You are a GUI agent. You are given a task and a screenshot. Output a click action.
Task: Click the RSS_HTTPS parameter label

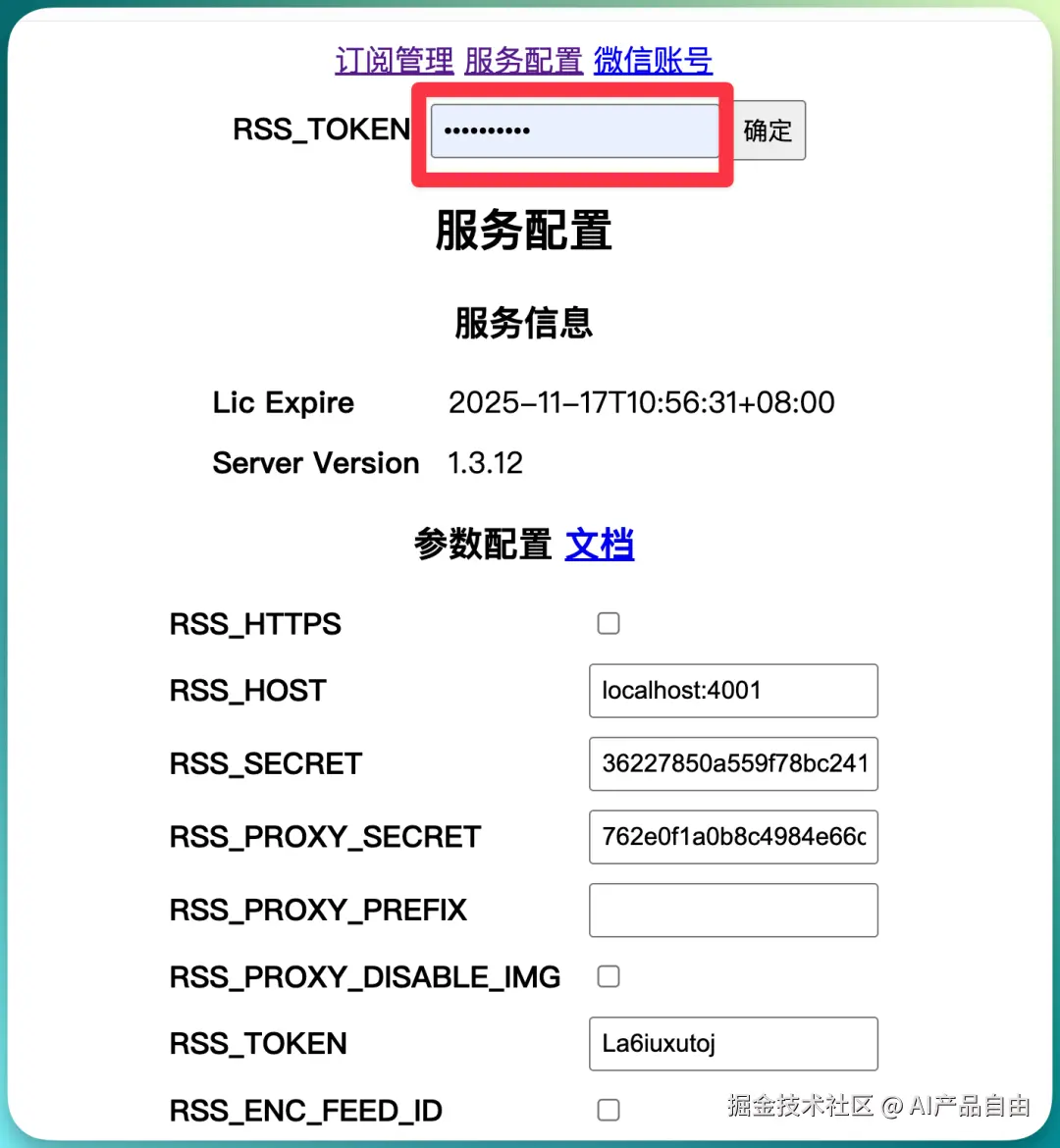point(255,624)
